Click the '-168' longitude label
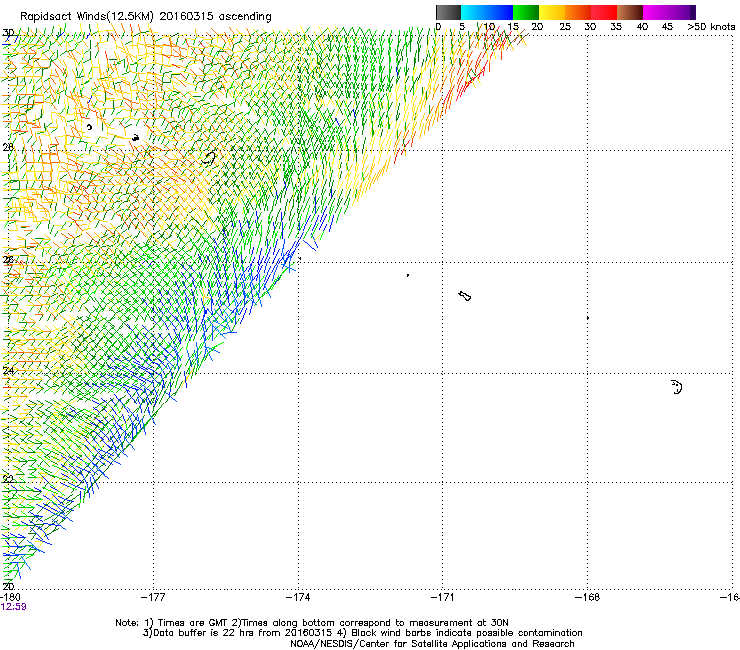Image resolution: width=740 pixels, height=650 pixels. coord(588,597)
